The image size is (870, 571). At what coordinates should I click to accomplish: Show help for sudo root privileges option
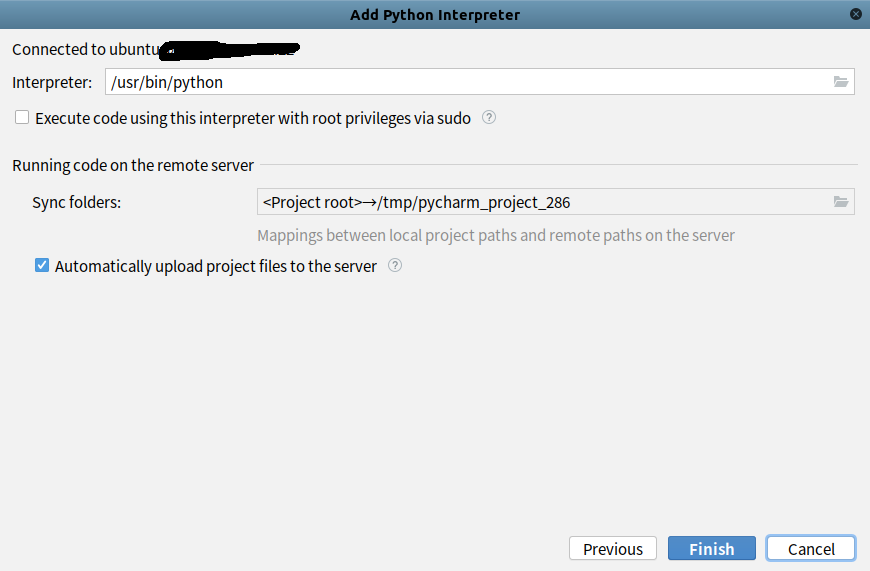tap(489, 118)
